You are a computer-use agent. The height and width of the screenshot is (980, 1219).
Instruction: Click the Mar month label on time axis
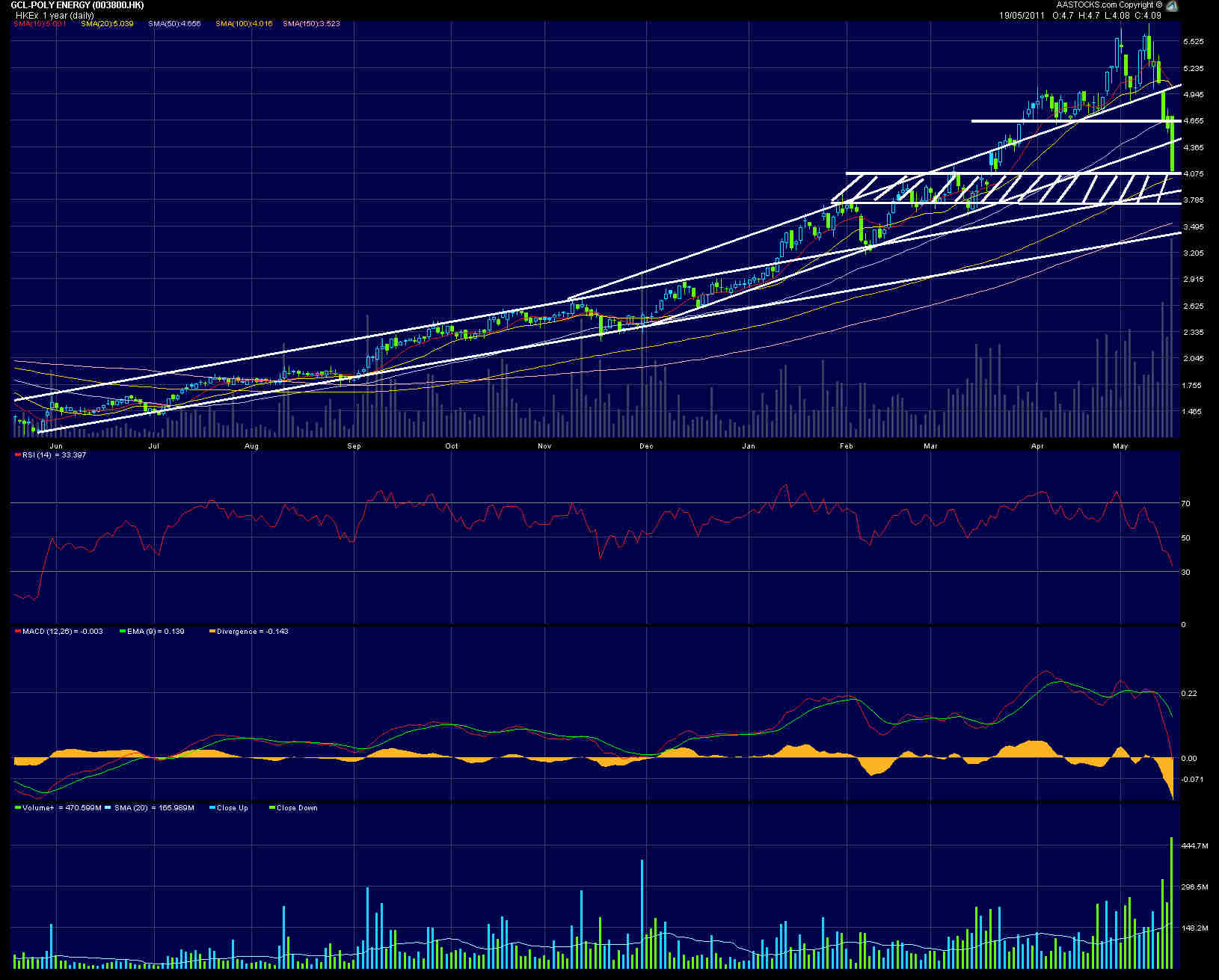pos(930,446)
